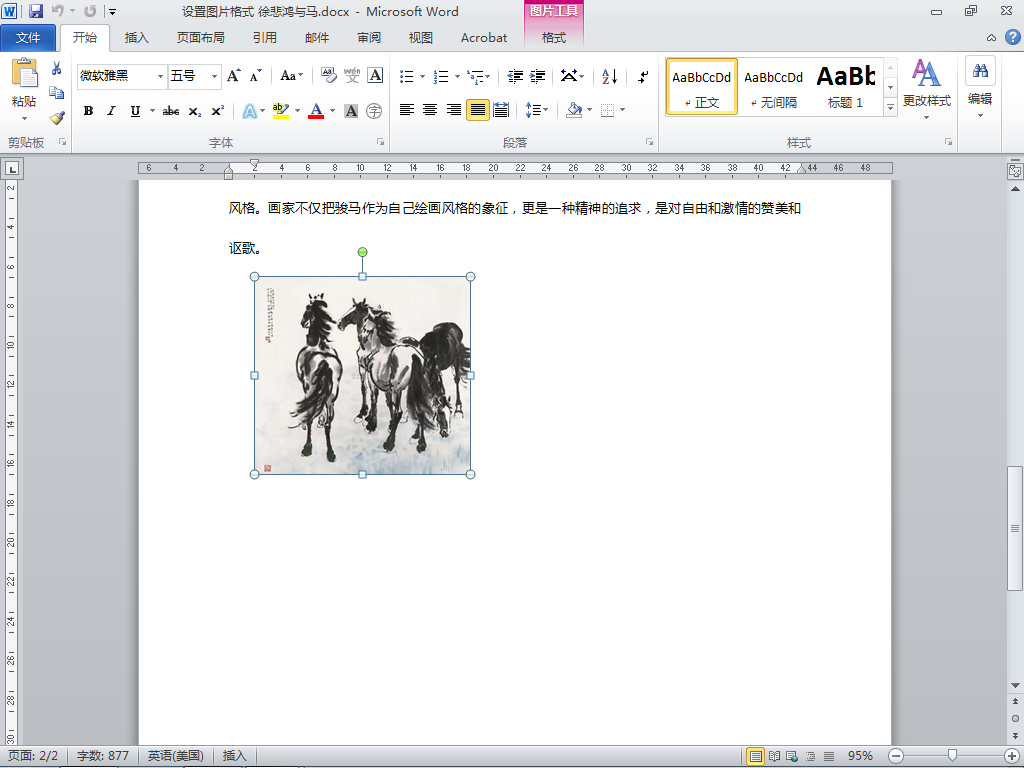Click the Paste clipboard icon

tap(25, 73)
